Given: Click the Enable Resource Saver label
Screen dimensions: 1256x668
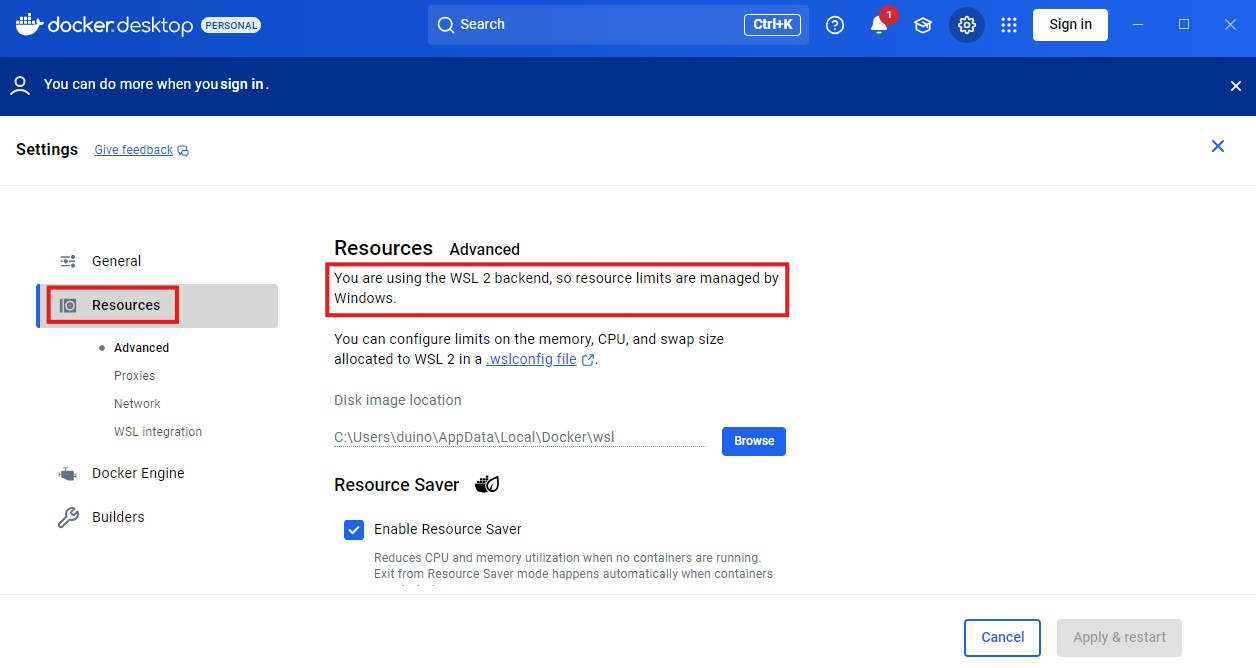Looking at the screenshot, I should tap(448, 529).
